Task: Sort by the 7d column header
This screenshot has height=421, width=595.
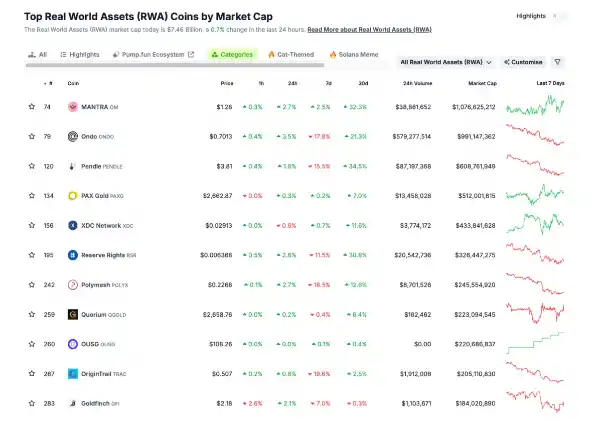Action: (x=329, y=83)
